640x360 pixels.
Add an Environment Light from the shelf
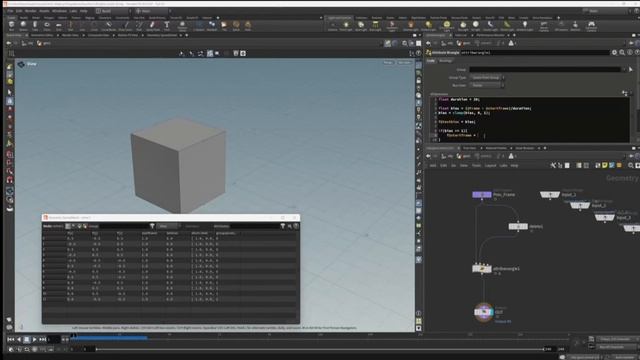tap(447, 26)
